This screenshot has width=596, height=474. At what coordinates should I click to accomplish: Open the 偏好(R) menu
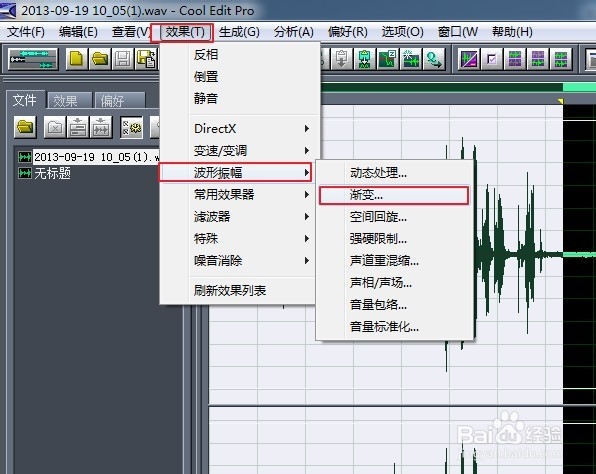pyautogui.click(x=347, y=32)
